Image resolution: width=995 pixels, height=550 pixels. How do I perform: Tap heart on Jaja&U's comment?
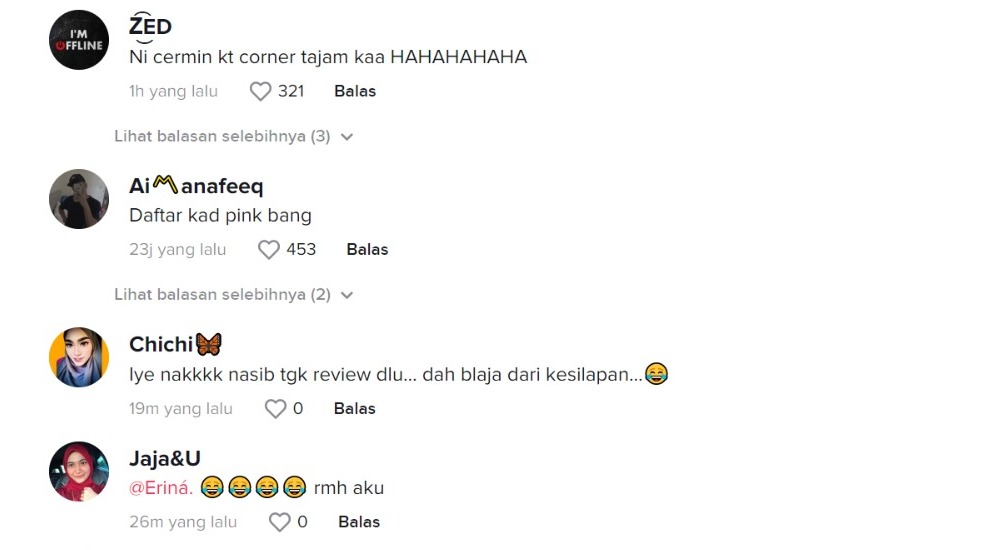pyautogui.click(x=280, y=522)
